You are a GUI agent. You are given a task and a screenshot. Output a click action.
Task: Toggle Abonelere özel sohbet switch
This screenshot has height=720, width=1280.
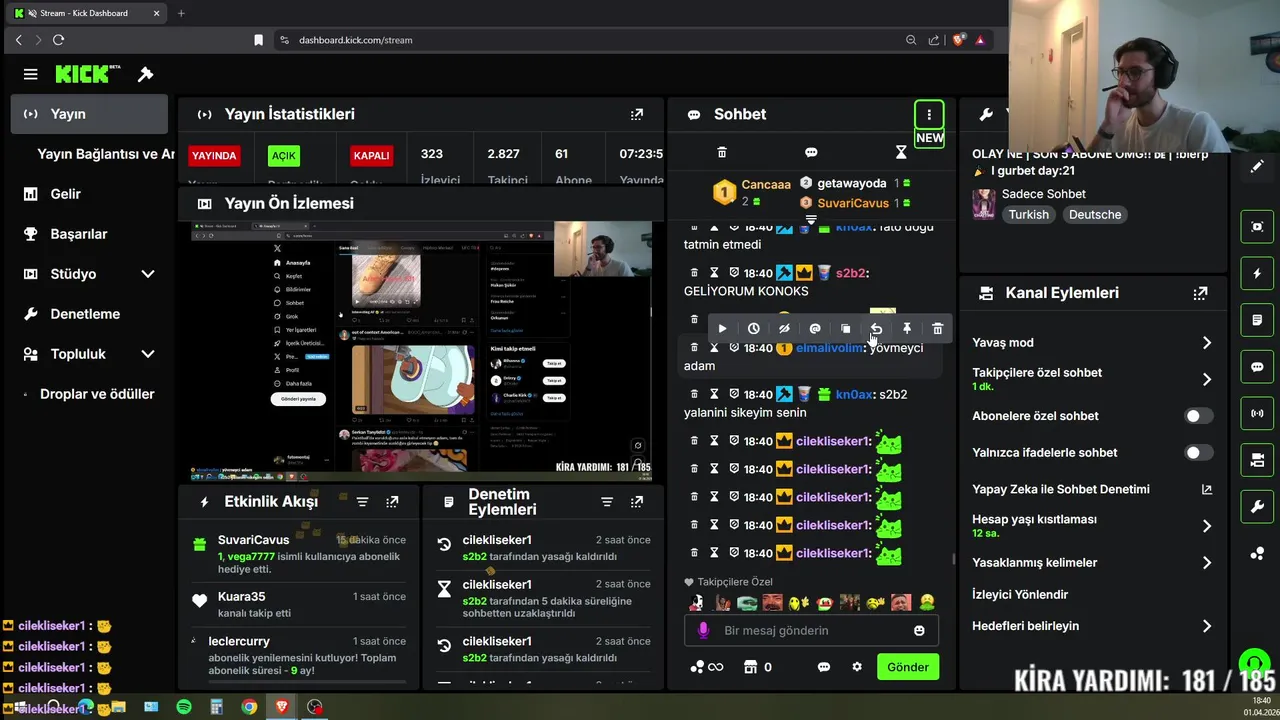point(1199,416)
